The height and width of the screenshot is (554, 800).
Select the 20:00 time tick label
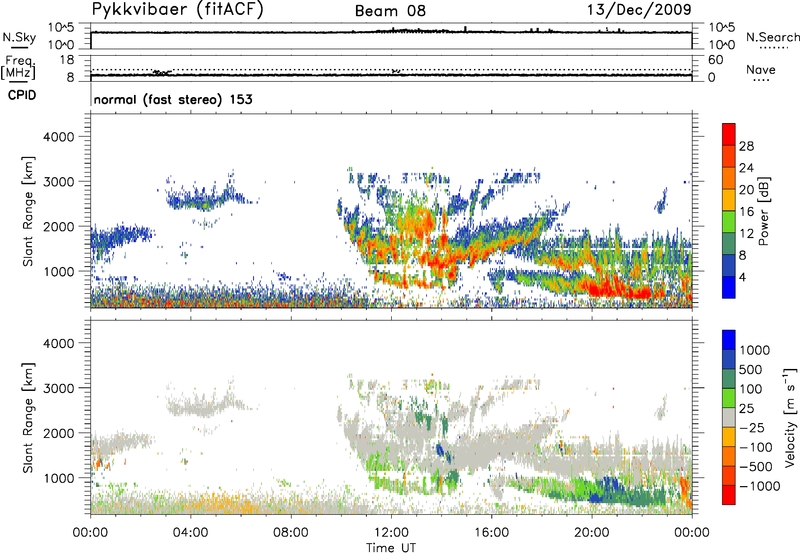(592, 533)
